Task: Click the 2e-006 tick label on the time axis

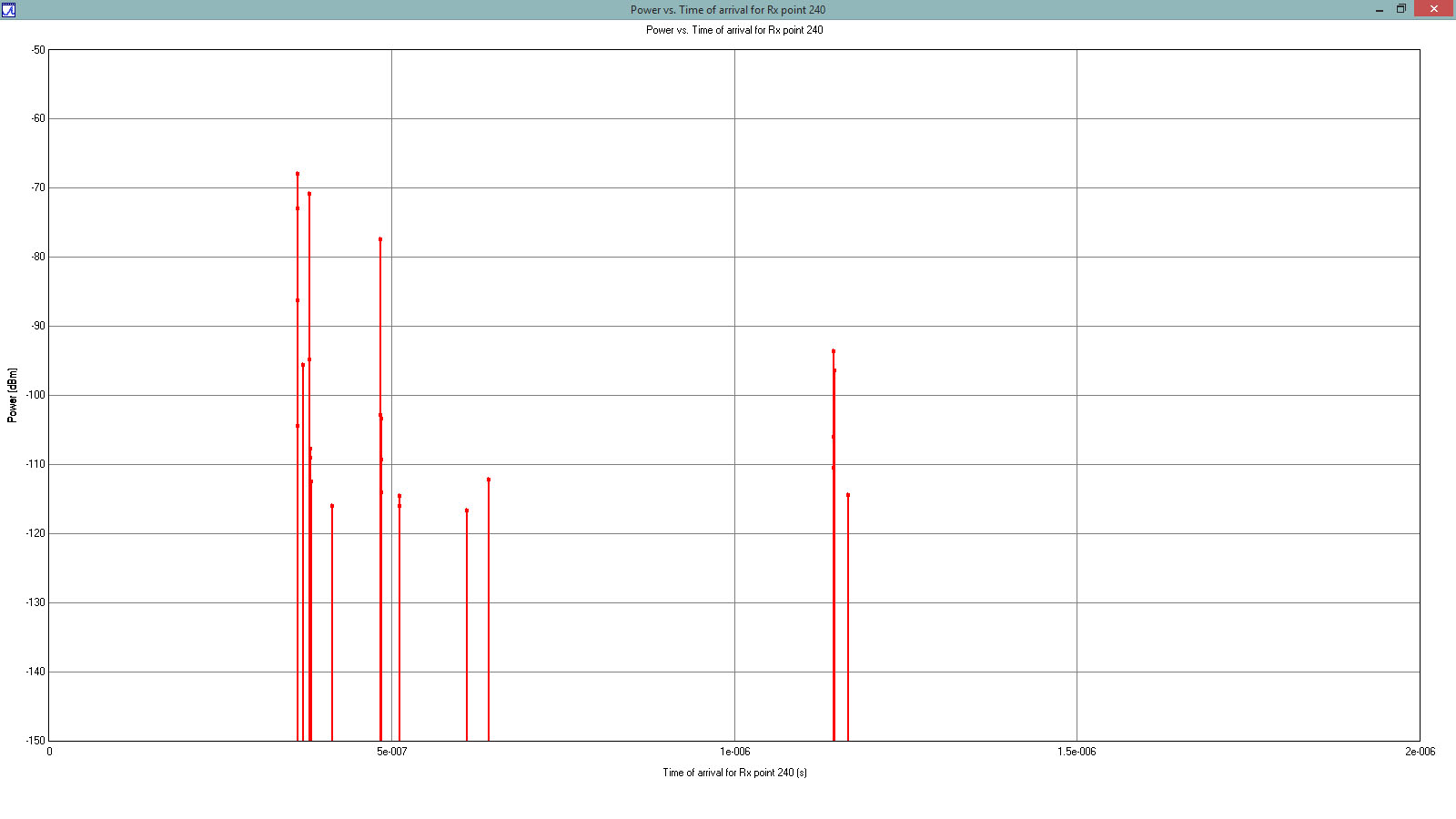Action: 1420,752
